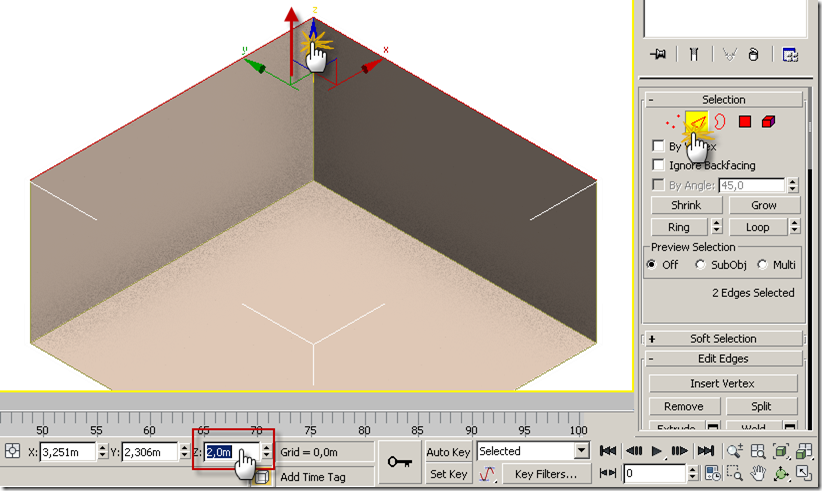Click Zoom All viewports tool

[758, 451]
